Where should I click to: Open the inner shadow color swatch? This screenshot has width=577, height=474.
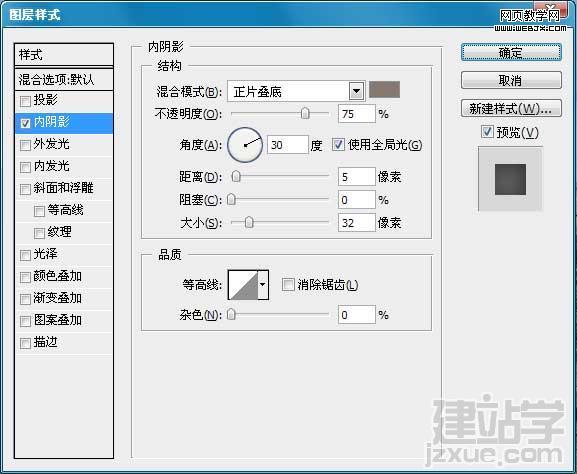click(384, 90)
